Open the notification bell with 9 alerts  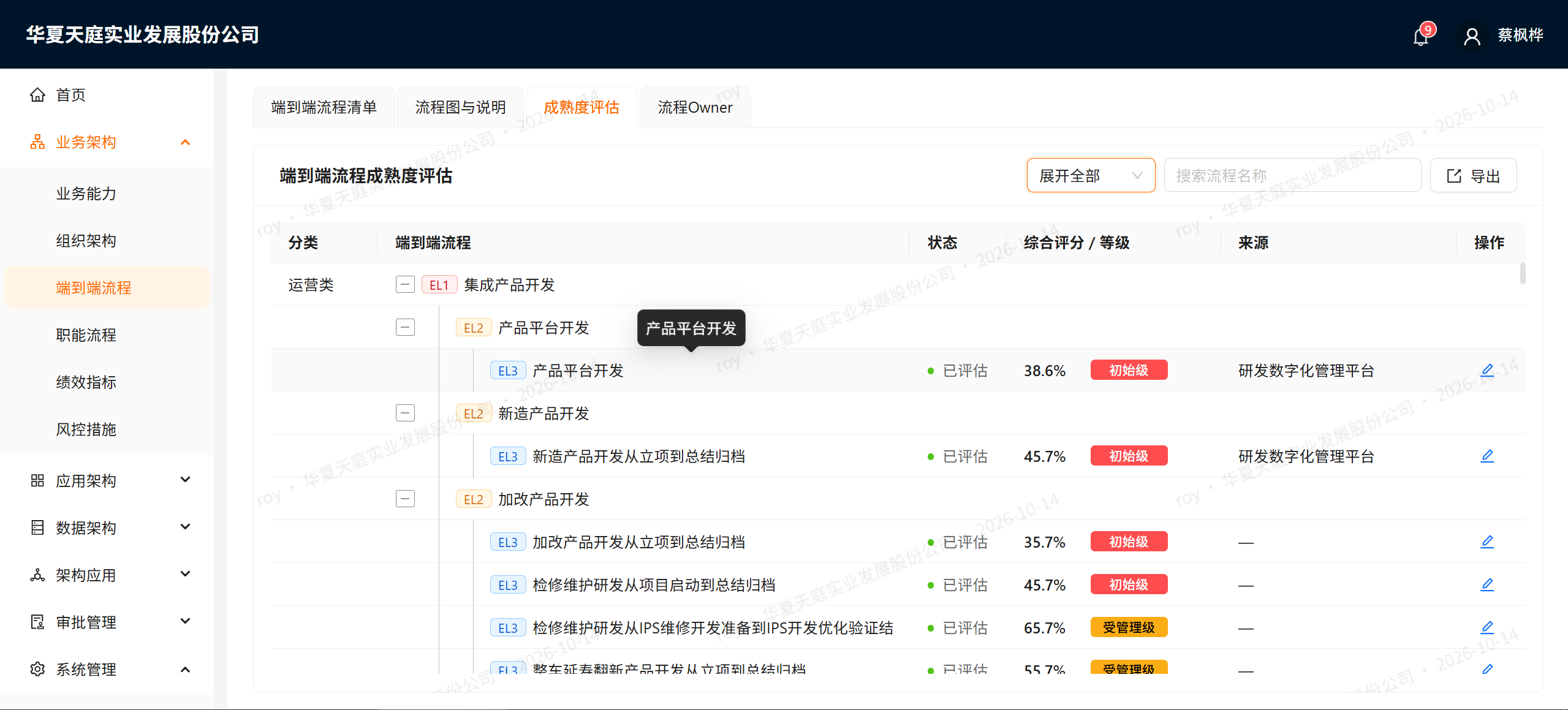click(x=1421, y=37)
